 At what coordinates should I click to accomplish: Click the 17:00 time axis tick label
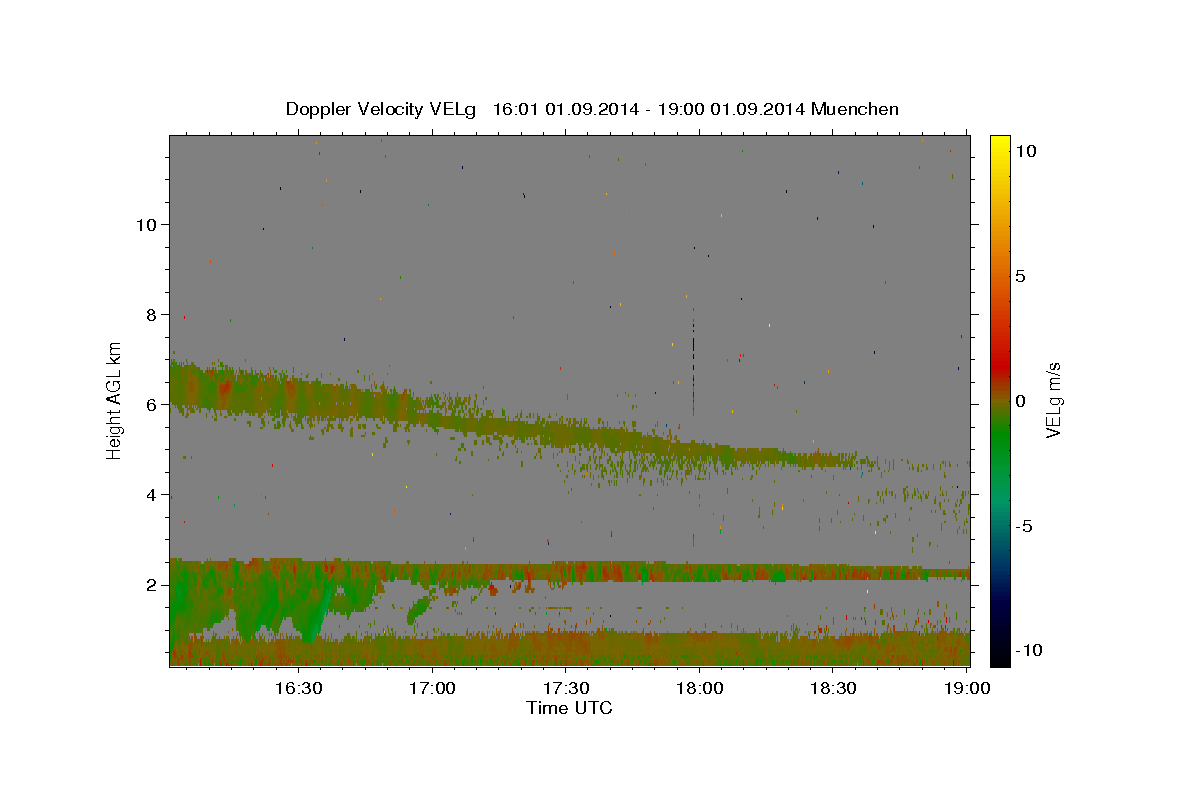click(432, 689)
